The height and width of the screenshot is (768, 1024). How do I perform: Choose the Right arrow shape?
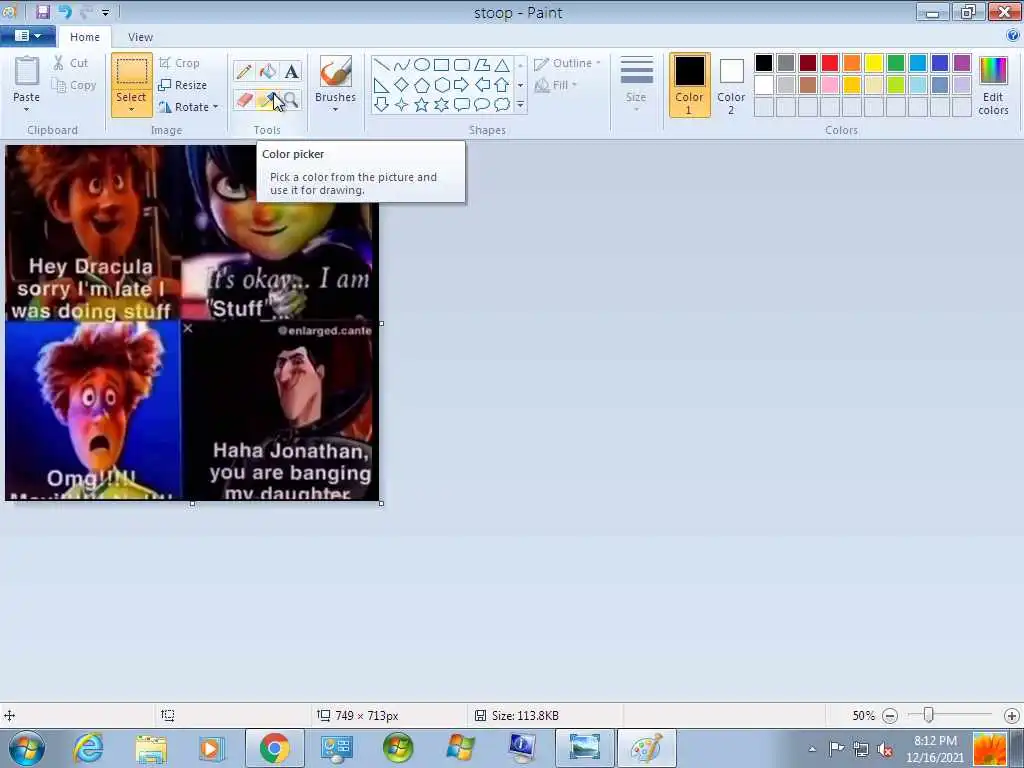pos(462,85)
